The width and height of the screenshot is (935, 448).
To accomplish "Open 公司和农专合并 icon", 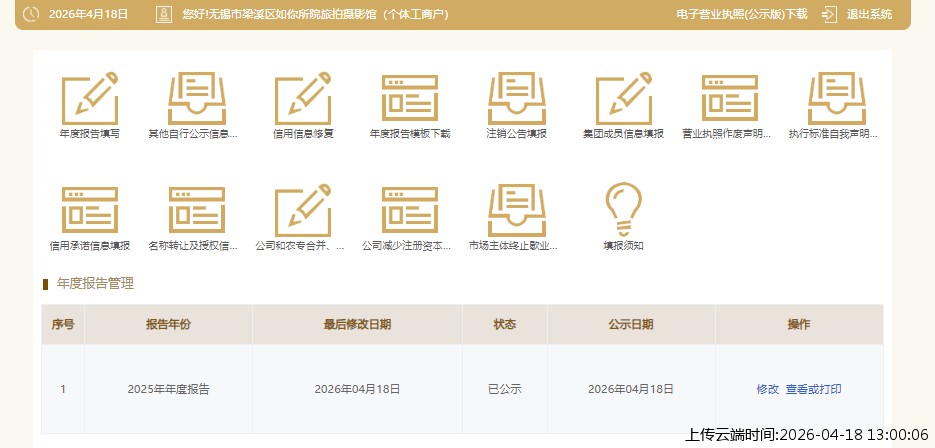I will 303,210.
